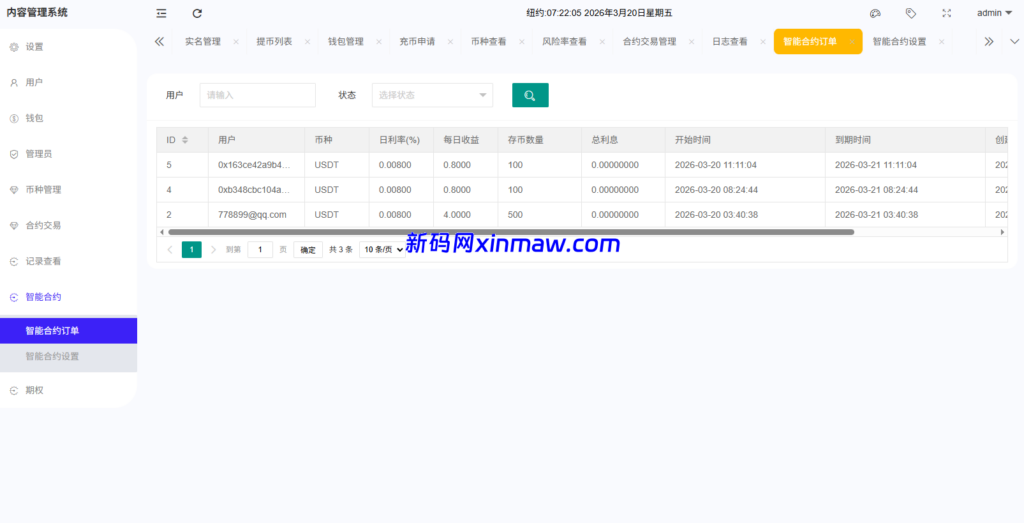Switch to the 合约交易管理 tab
The height and width of the screenshot is (523, 1024).
[649, 41]
